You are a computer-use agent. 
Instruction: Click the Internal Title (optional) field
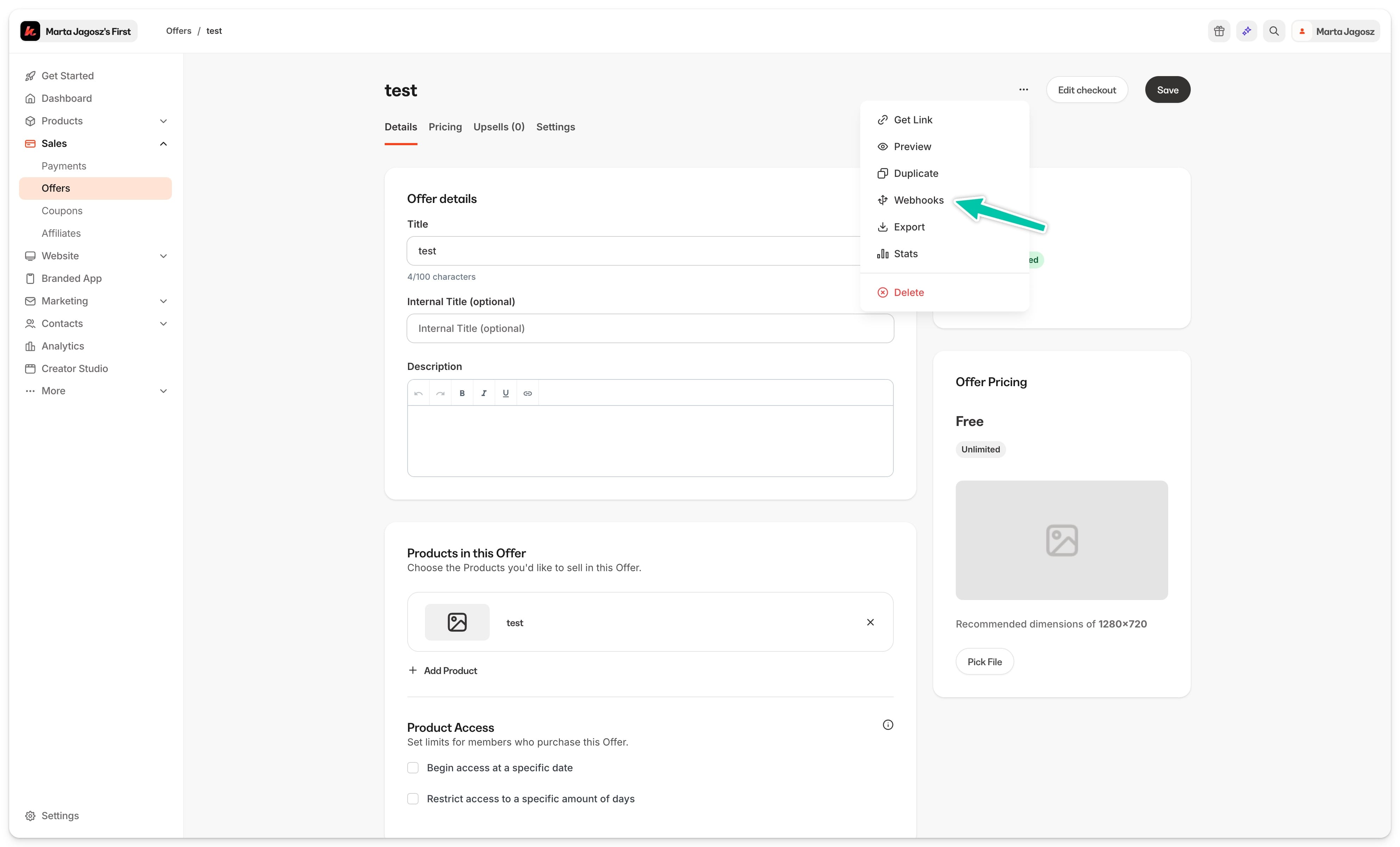[650, 328]
